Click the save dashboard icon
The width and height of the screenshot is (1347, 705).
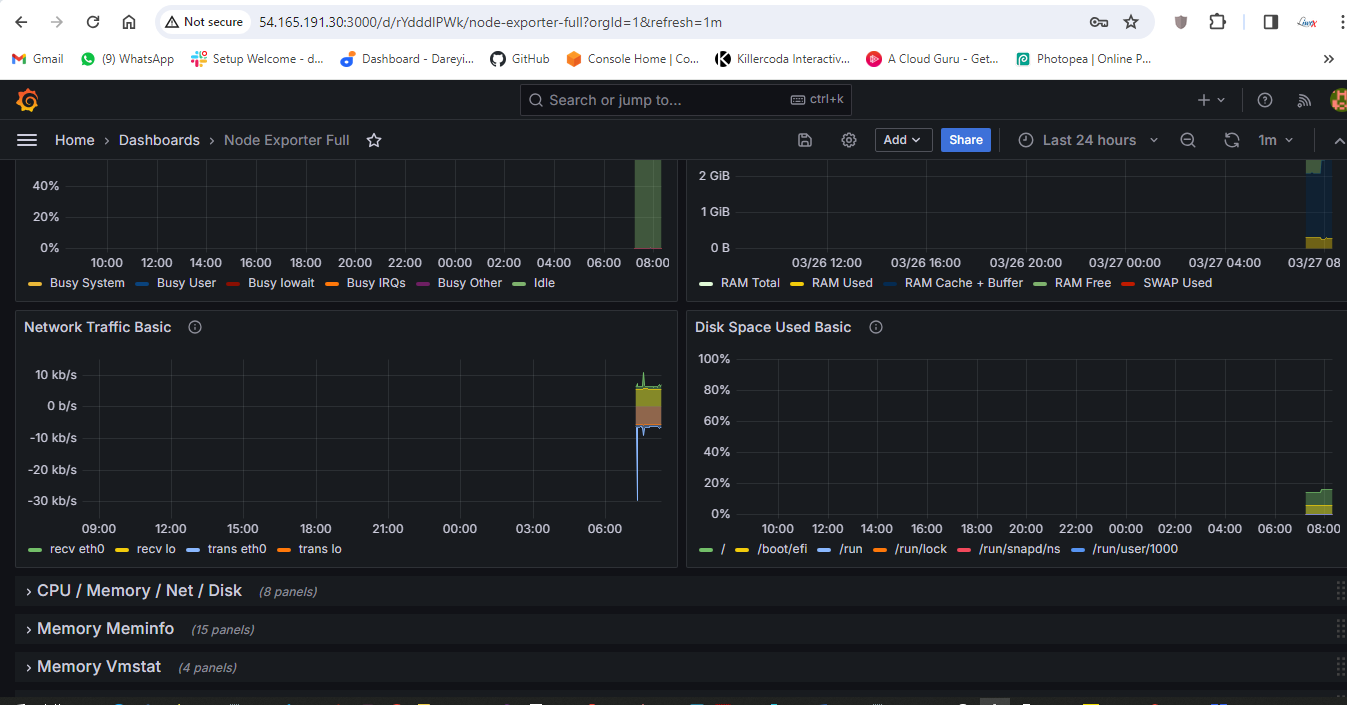click(x=805, y=140)
